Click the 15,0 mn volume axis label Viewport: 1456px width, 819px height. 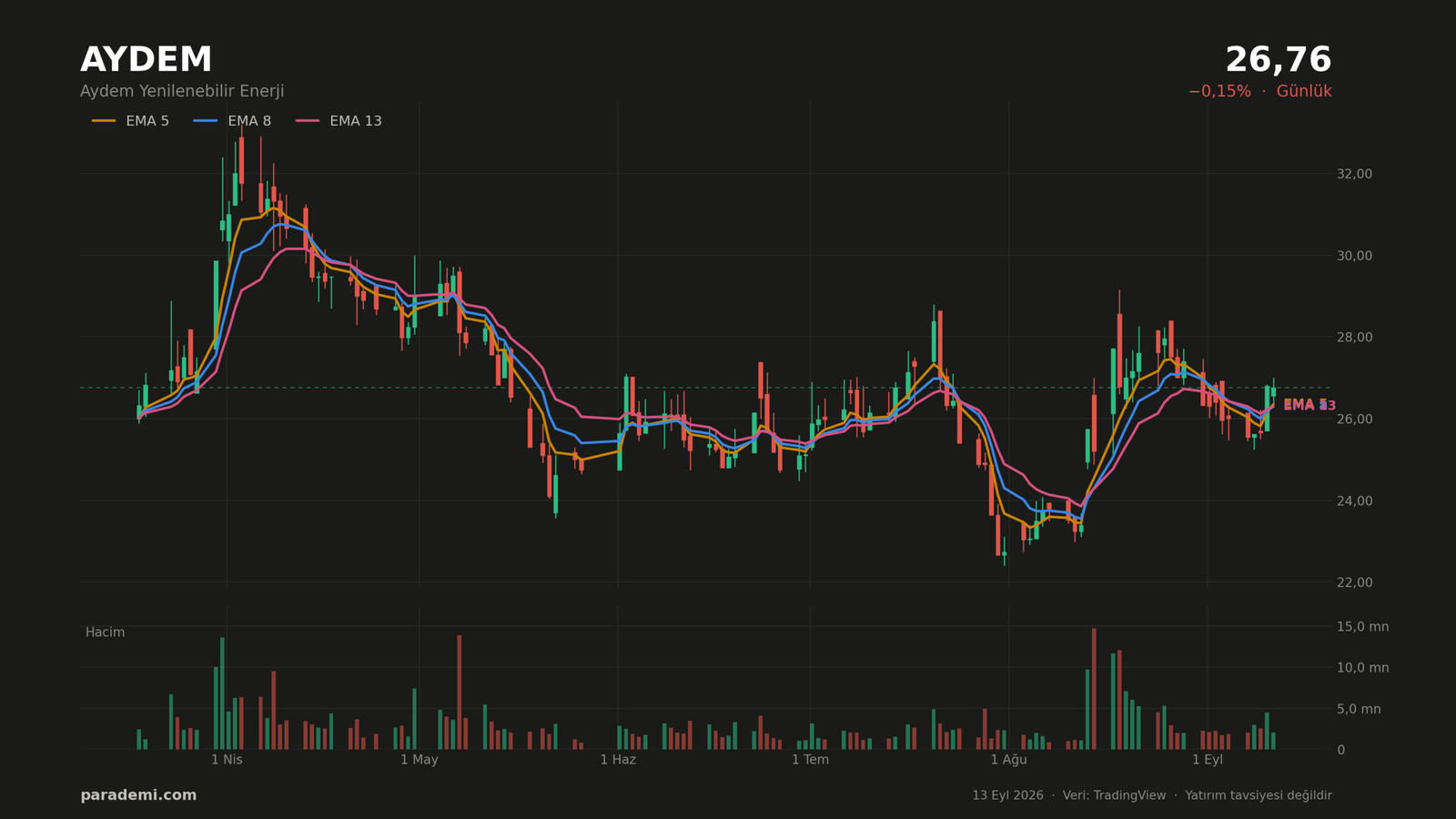1362,627
